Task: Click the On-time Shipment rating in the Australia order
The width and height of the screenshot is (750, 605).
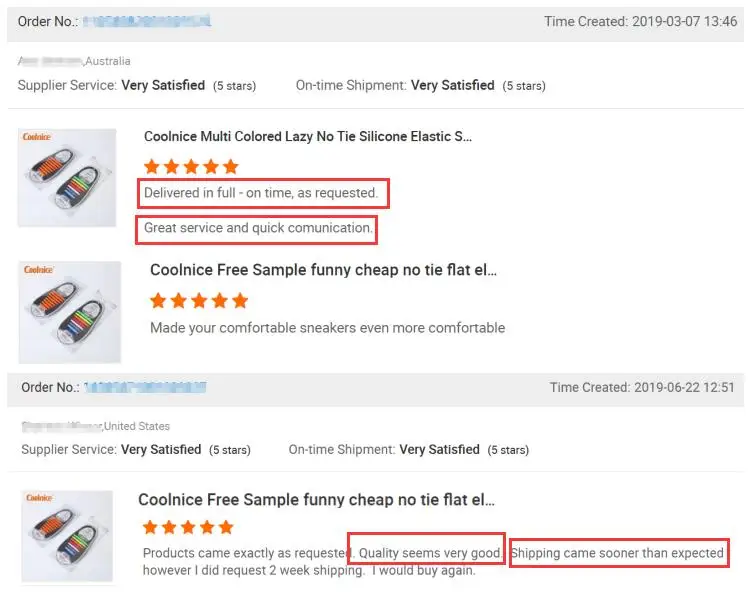Action: [x=420, y=86]
